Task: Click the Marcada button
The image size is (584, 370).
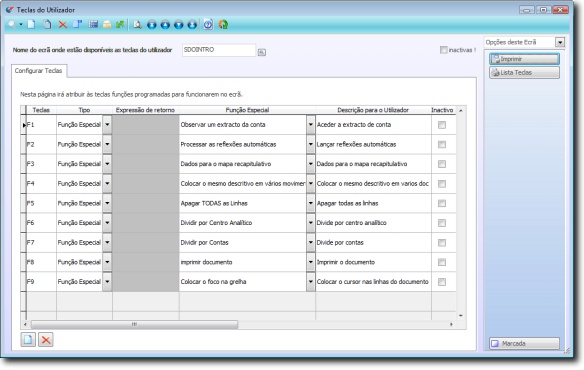Action: pyautogui.click(x=524, y=343)
